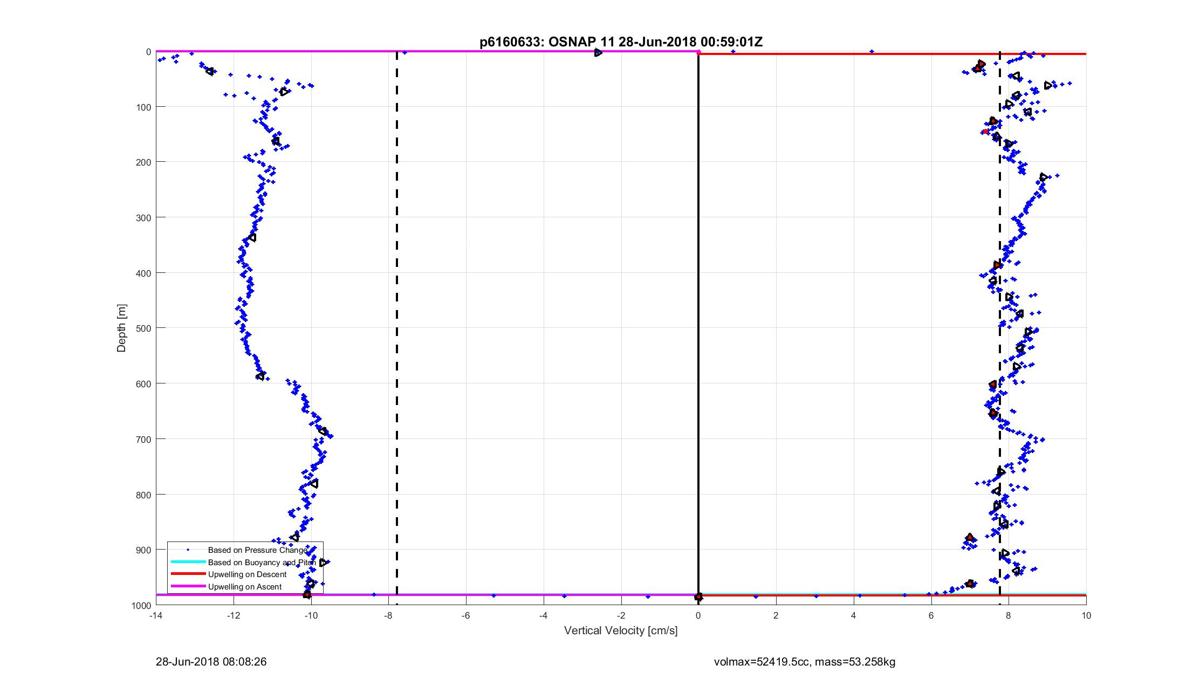1200x681 pixels.
Task: Click the x-axis tick label '2'
Action: [776, 615]
